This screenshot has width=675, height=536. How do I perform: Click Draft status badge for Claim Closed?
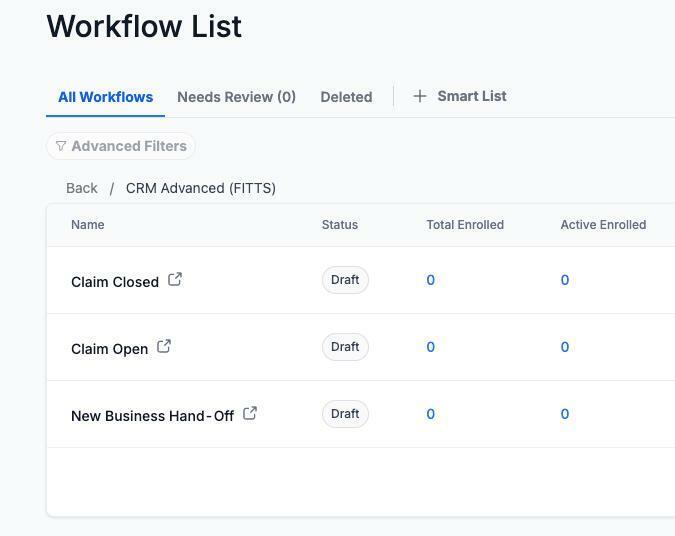[345, 280]
